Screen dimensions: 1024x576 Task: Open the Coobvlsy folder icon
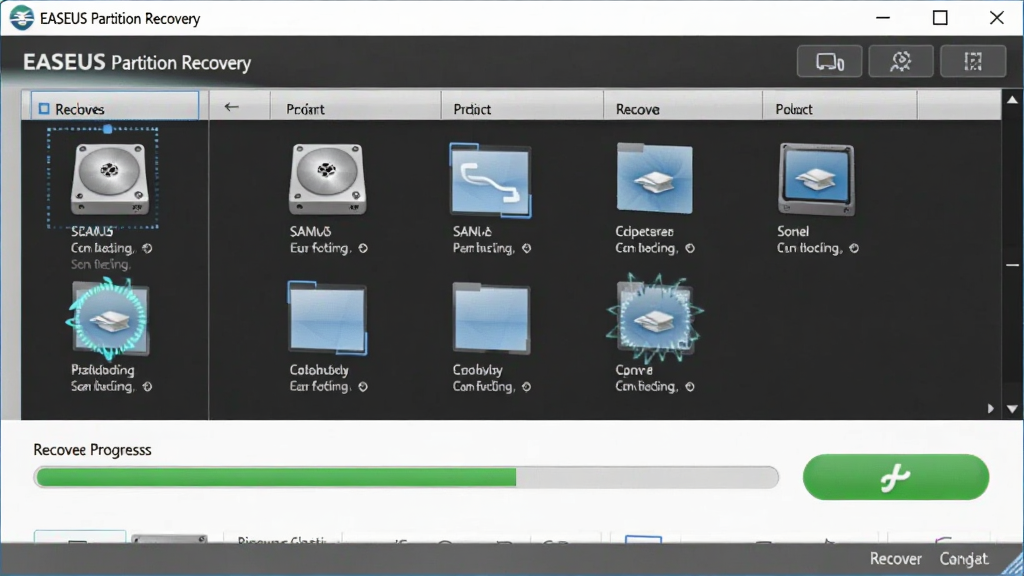click(491, 319)
